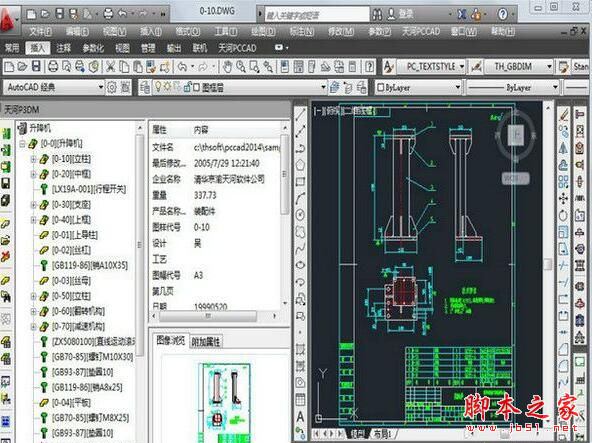Click the keyword search input field
The width and height of the screenshot is (592, 443).
point(316,15)
